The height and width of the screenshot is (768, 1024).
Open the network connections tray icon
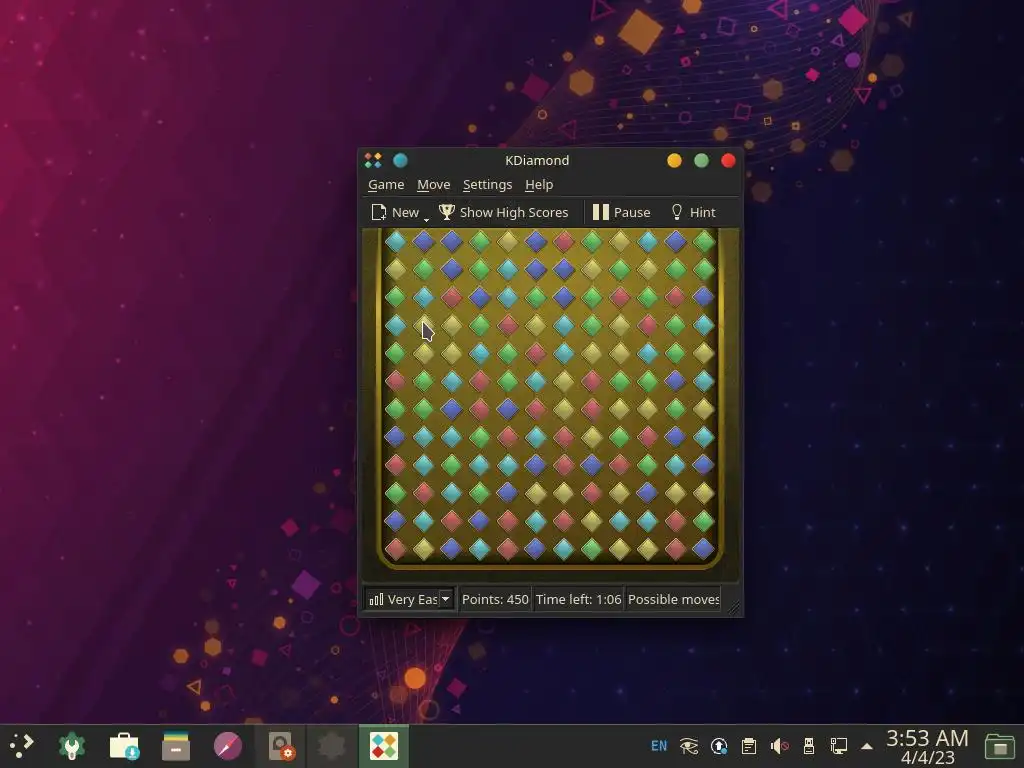(x=839, y=745)
